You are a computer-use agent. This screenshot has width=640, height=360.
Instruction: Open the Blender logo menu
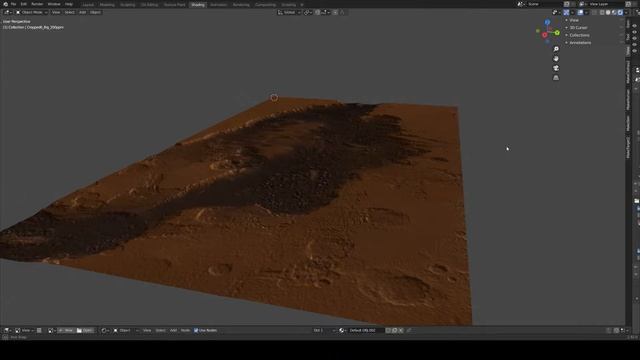(x=5, y=4)
